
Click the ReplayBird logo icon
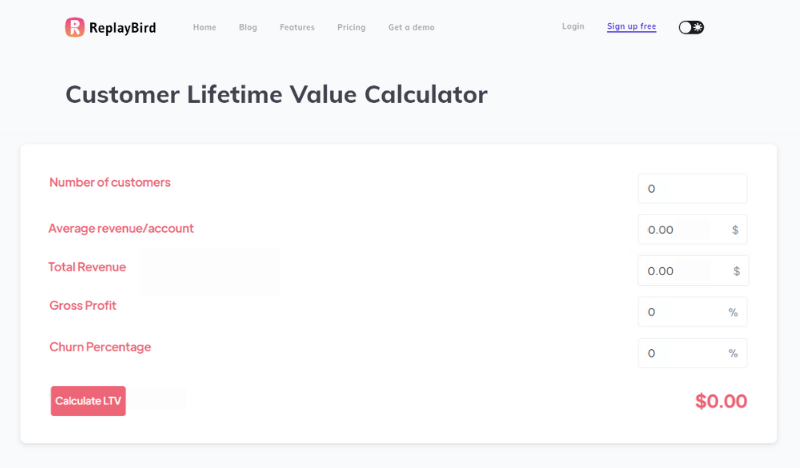74,27
